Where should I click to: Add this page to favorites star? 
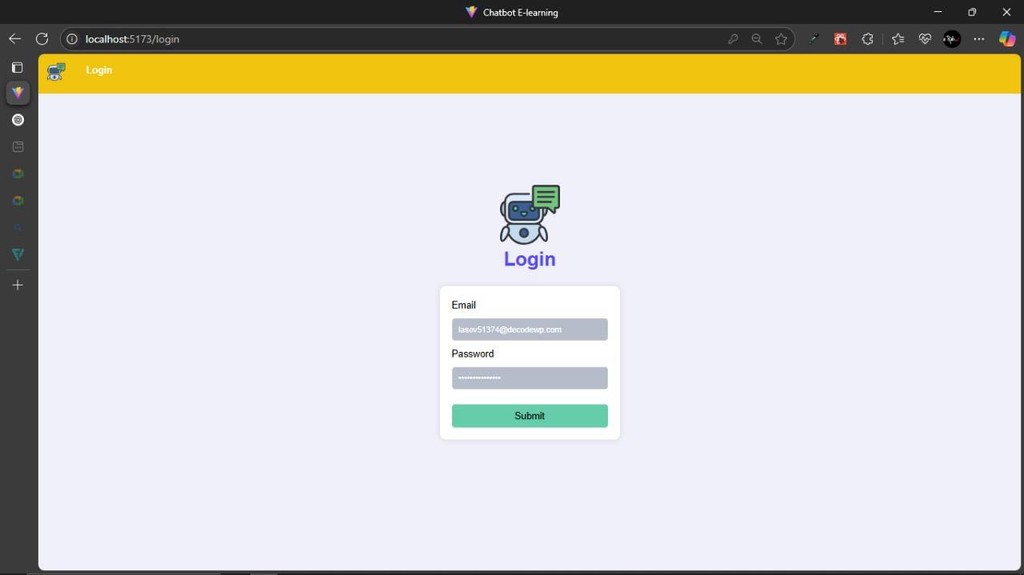[x=781, y=39]
